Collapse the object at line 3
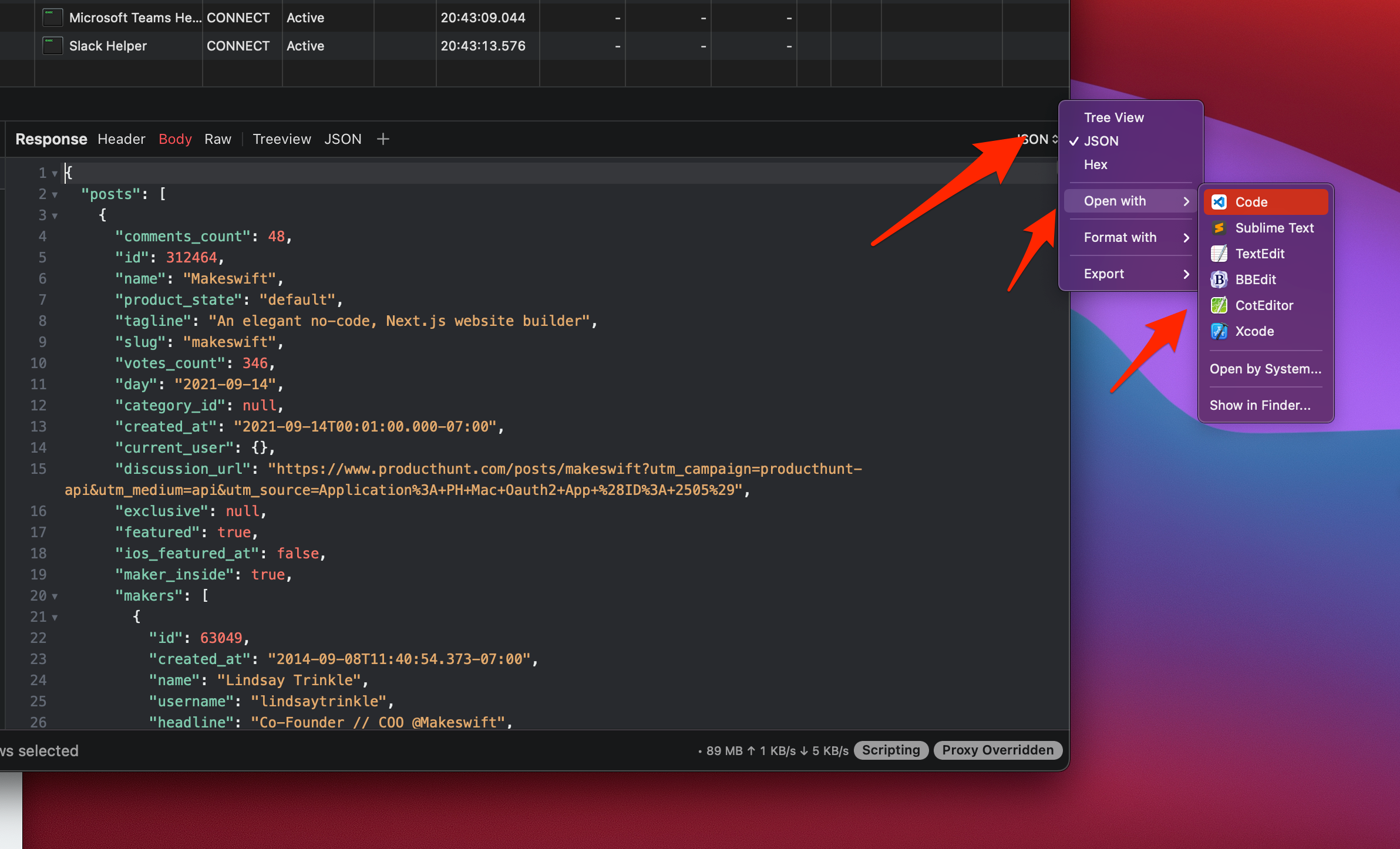This screenshot has height=849, width=1400. (55, 216)
